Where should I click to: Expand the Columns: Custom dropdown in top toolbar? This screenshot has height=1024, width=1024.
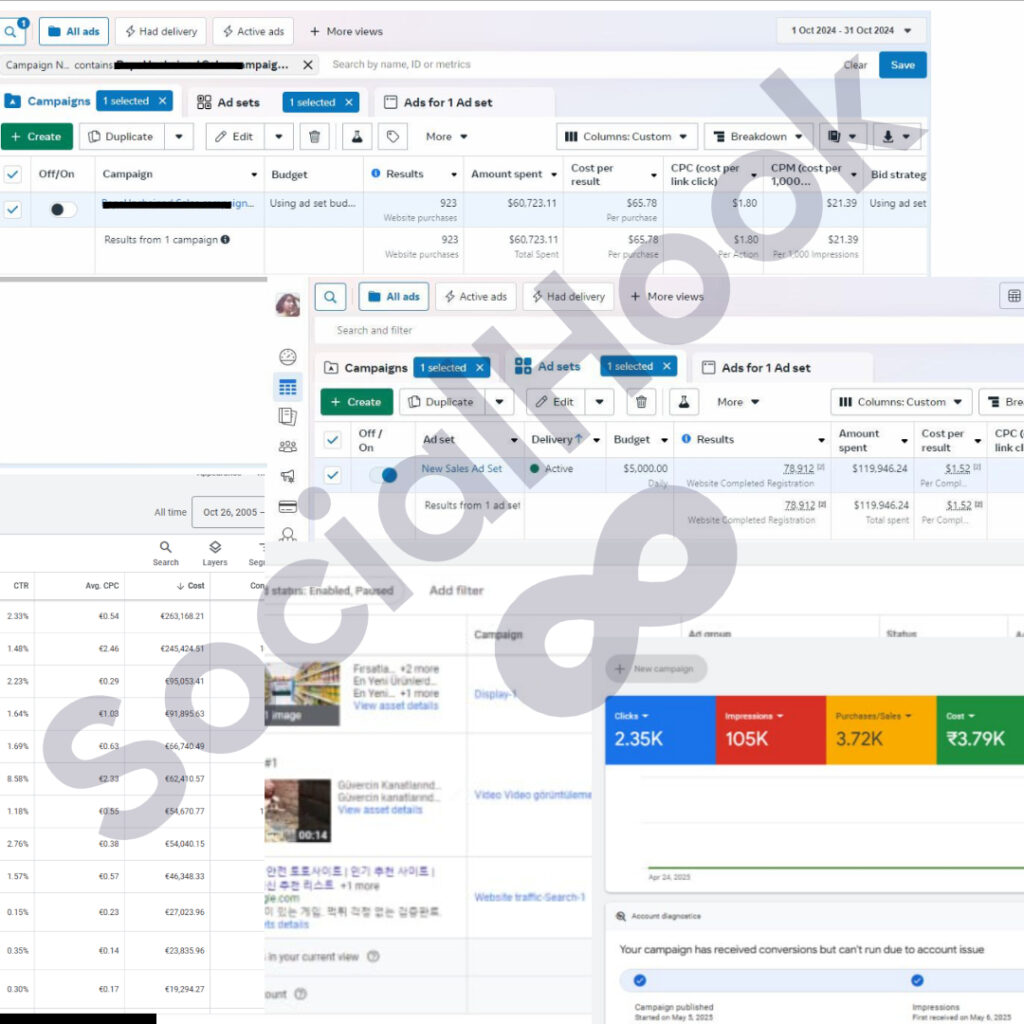click(626, 136)
